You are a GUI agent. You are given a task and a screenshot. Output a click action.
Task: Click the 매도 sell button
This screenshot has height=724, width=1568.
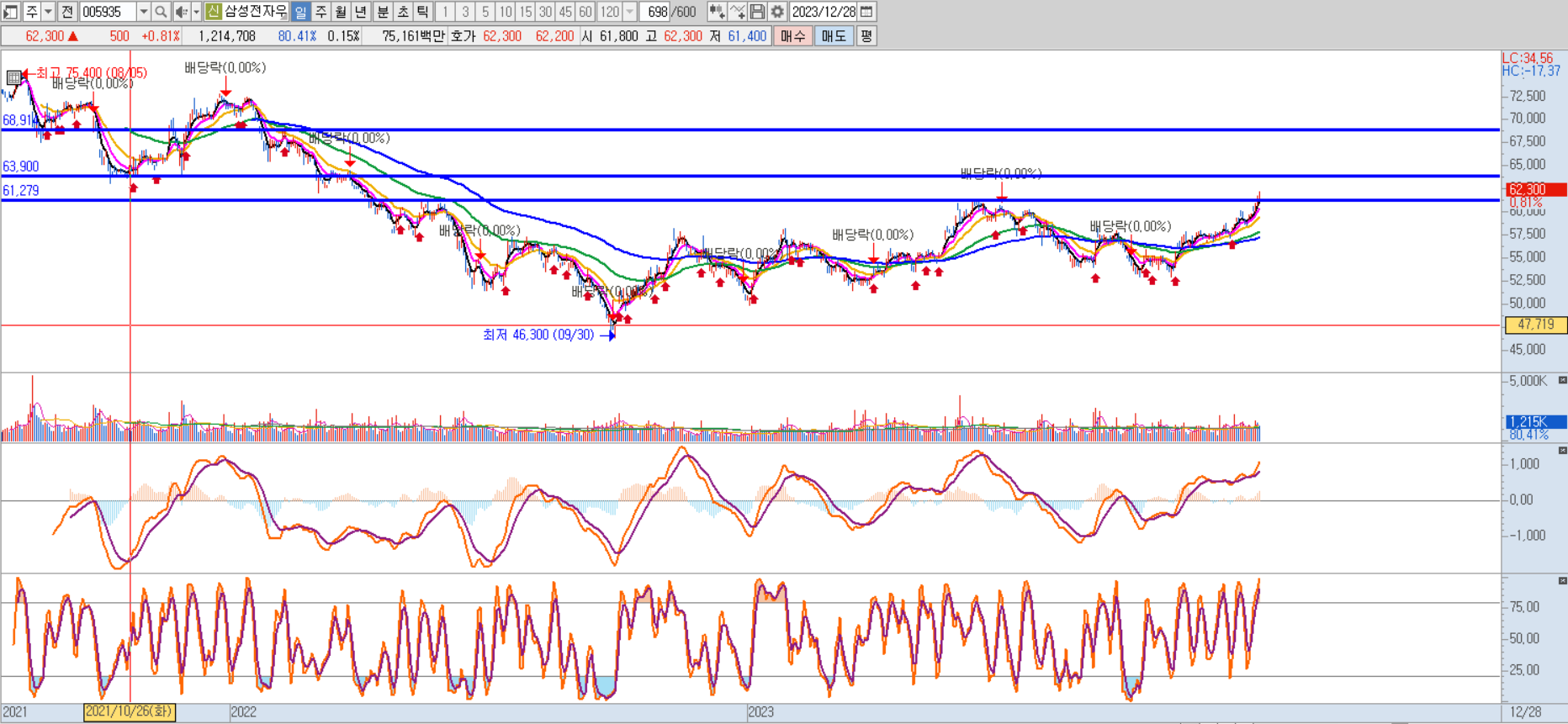(x=834, y=36)
